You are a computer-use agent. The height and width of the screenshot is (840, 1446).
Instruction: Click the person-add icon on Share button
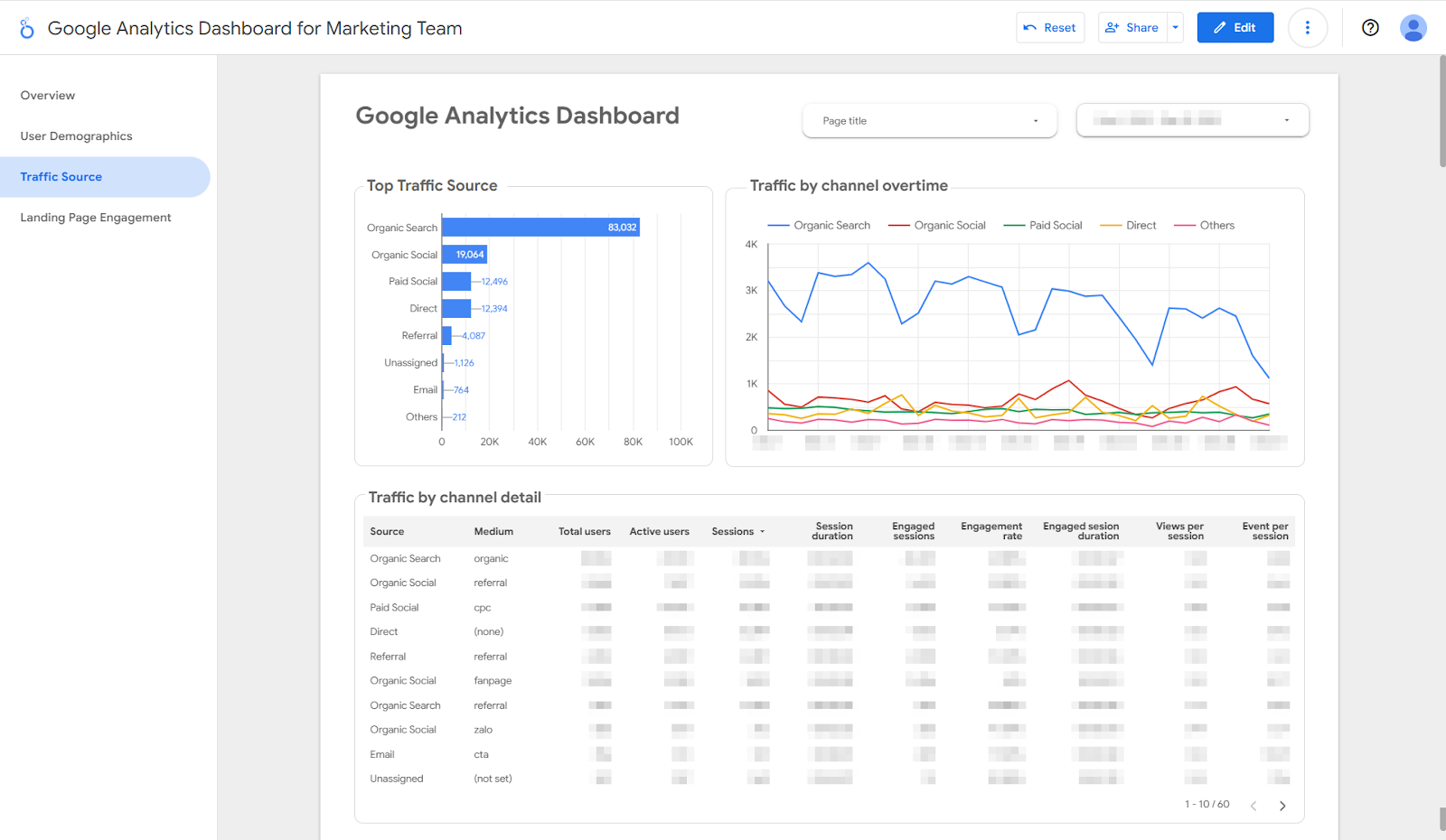coord(1112,27)
